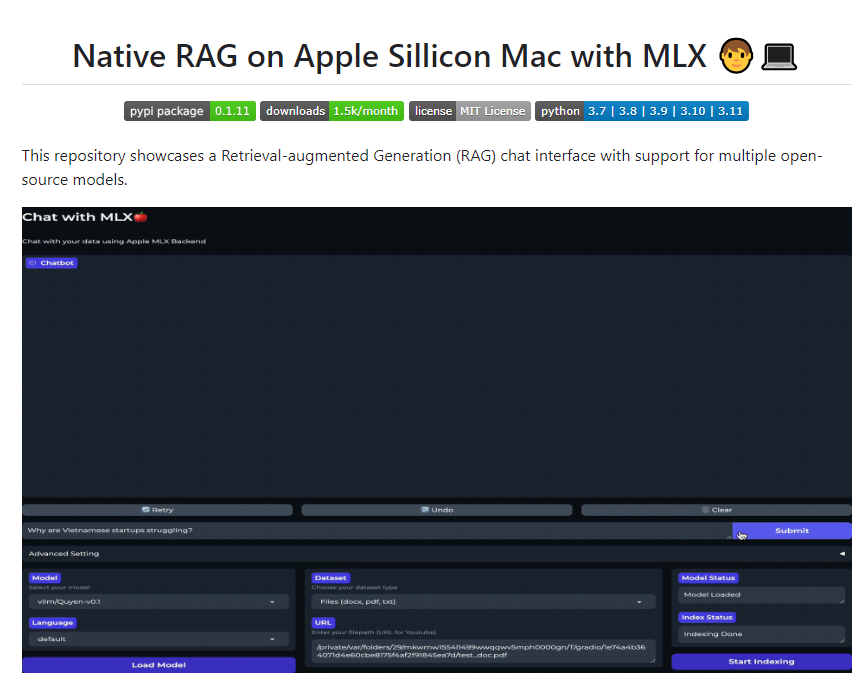This screenshot has width=864, height=680.
Task: Click the tomato emoji after Chat with MLX
Action: [141, 217]
